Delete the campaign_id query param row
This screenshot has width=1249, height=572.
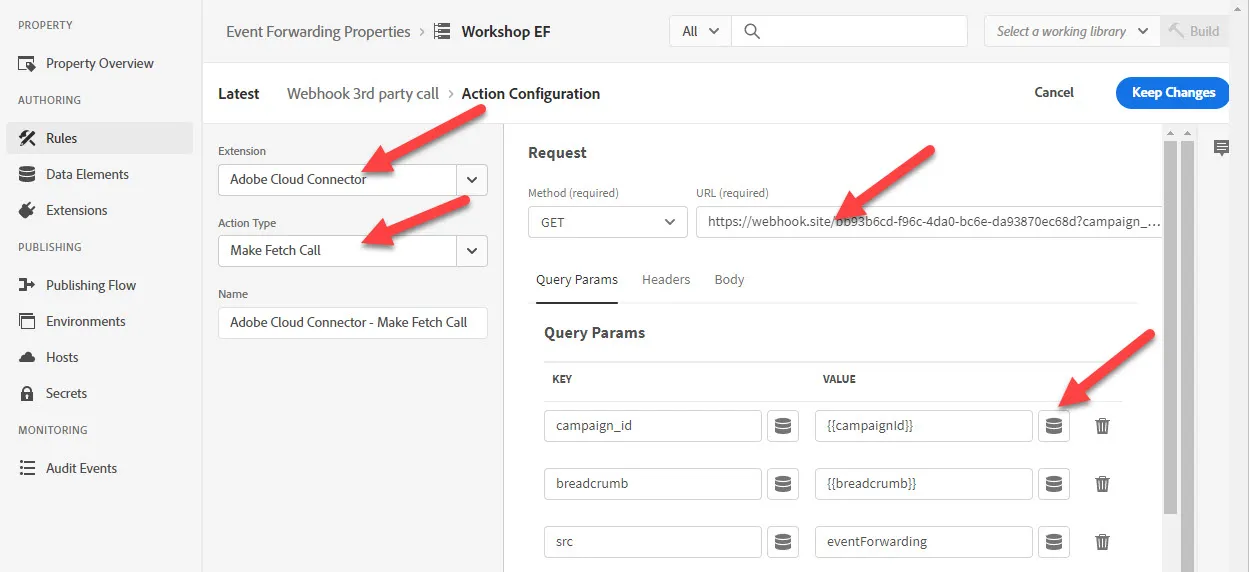1102,426
